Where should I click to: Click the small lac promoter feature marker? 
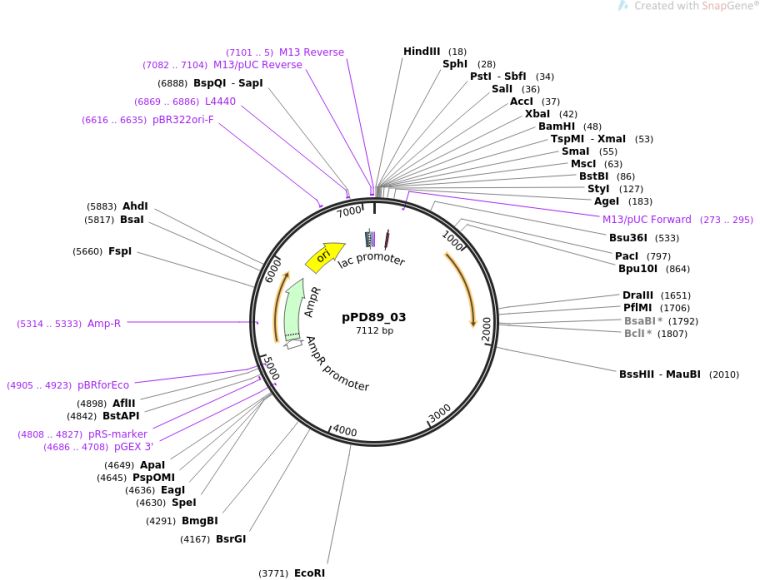coord(371,239)
